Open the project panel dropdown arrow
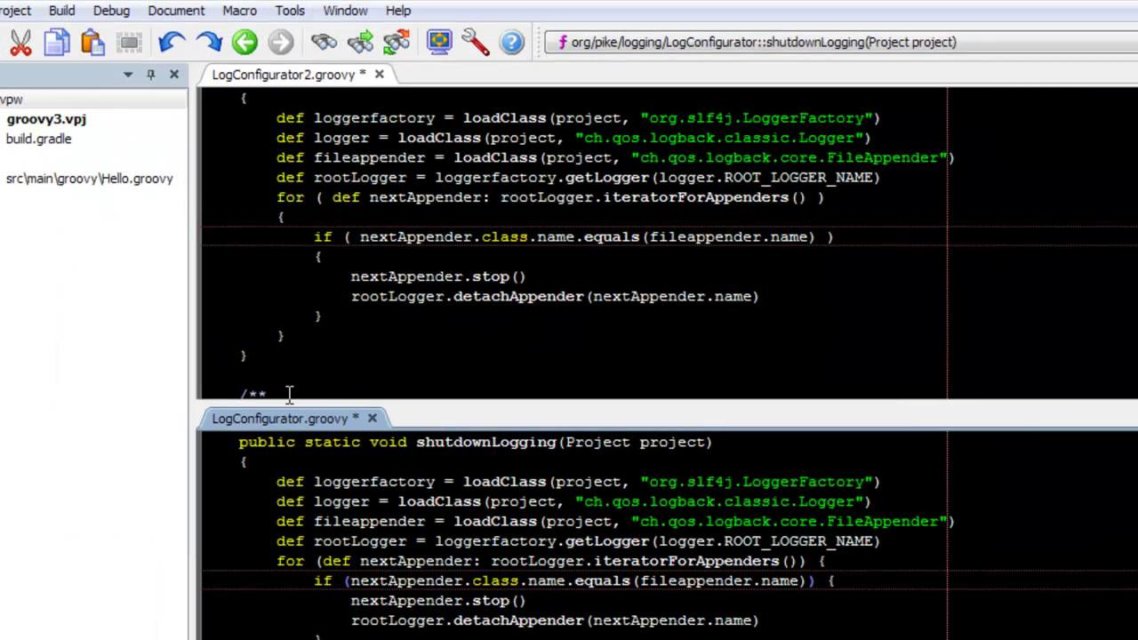Image resolution: width=1138 pixels, height=640 pixels. pos(128,75)
